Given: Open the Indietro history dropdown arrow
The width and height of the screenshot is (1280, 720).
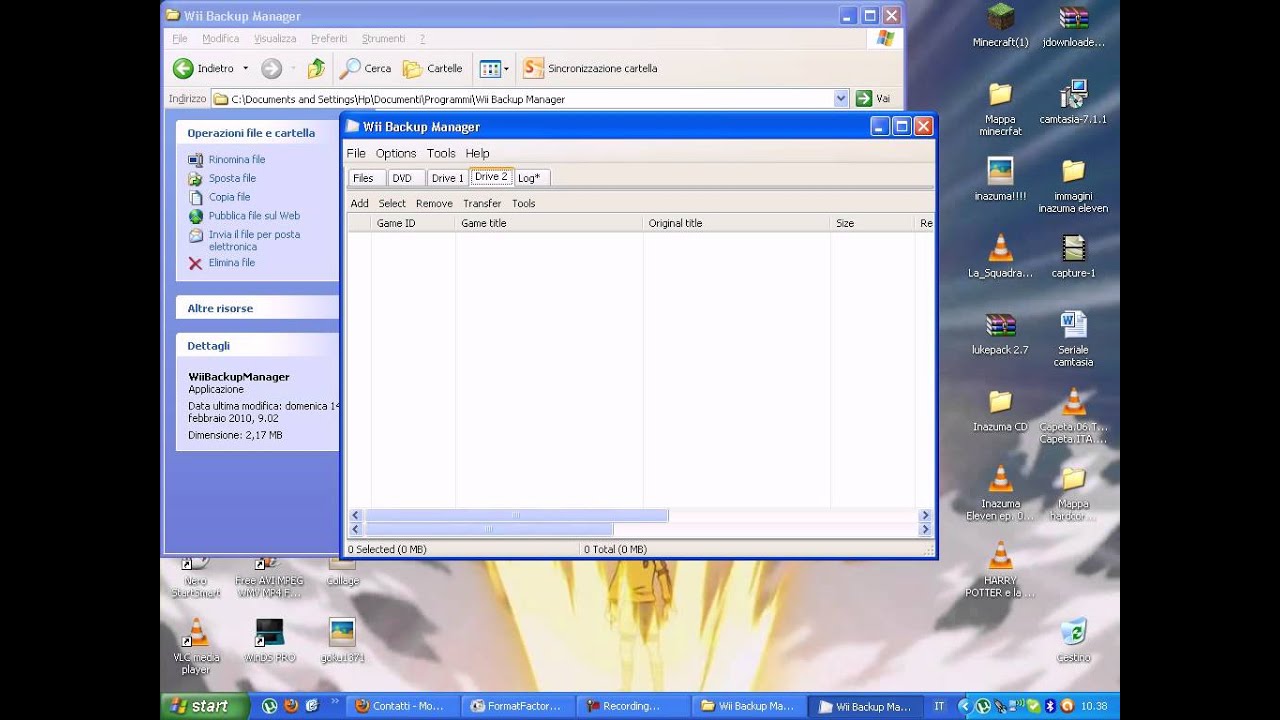Looking at the screenshot, I should click(x=245, y=68).
